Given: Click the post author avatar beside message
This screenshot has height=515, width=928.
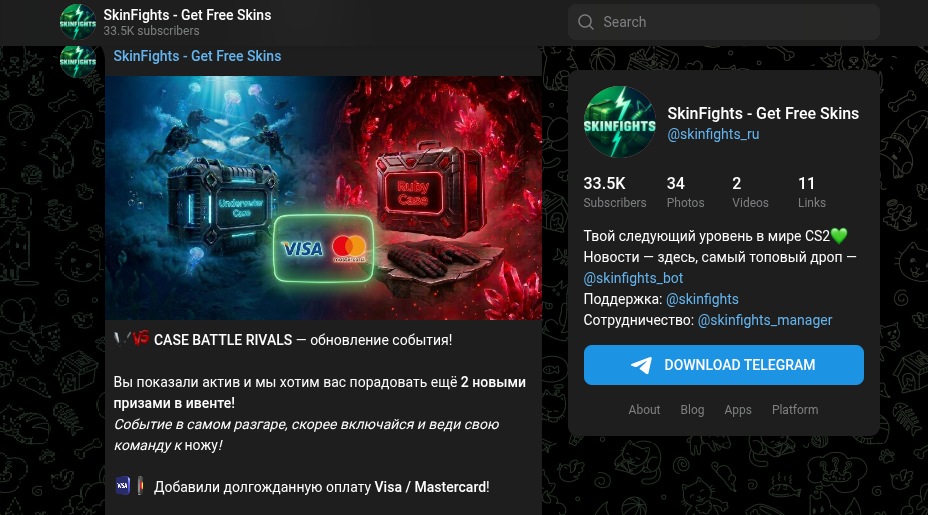Looking at the screenshot, I should (78, 62).
